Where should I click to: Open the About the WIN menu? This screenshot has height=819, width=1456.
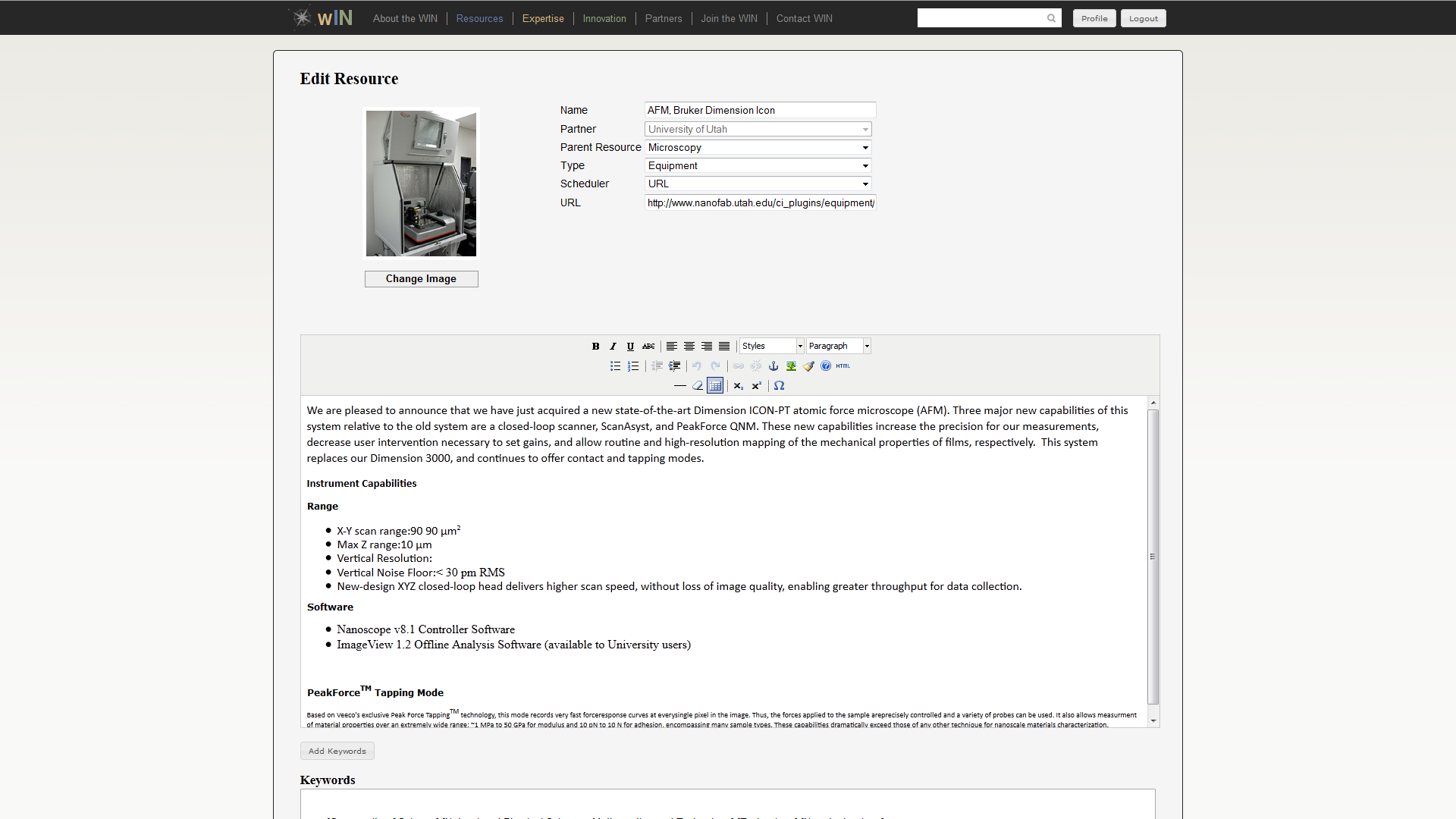click(405, 18)
